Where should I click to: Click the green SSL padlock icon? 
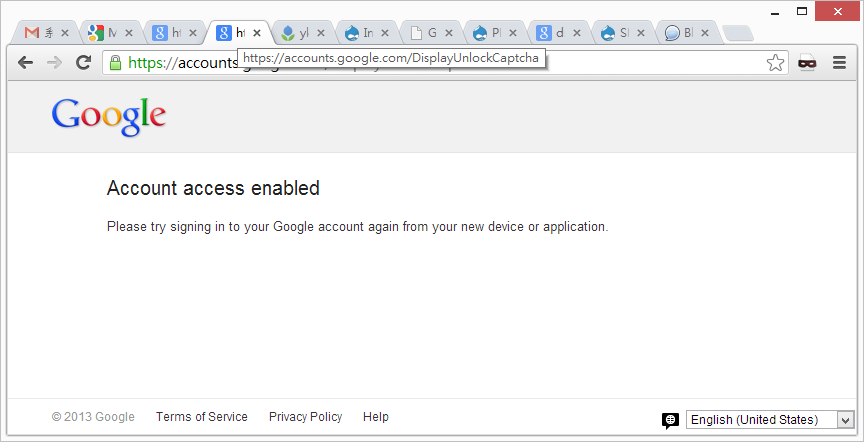[115, 63]
